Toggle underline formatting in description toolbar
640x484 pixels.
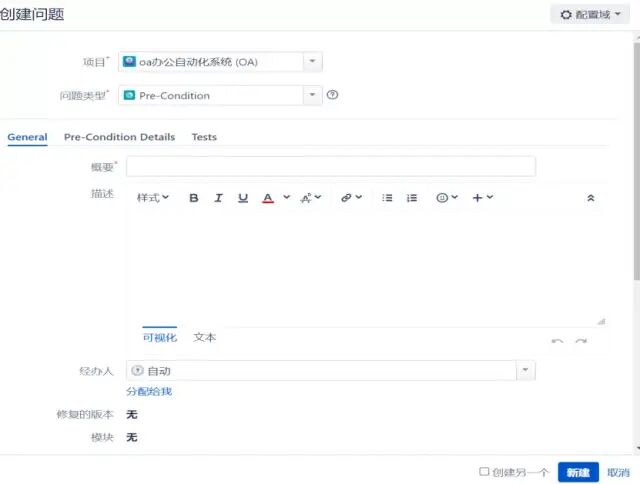coord(243,198)
